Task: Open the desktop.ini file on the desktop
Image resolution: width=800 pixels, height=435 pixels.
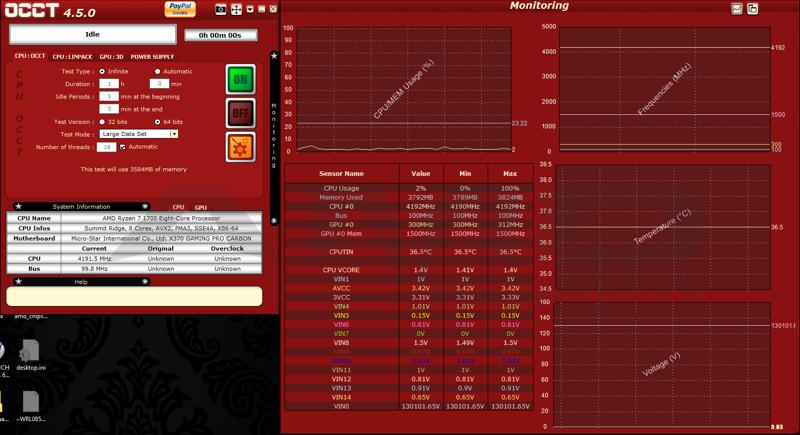Action: (31, 354)
